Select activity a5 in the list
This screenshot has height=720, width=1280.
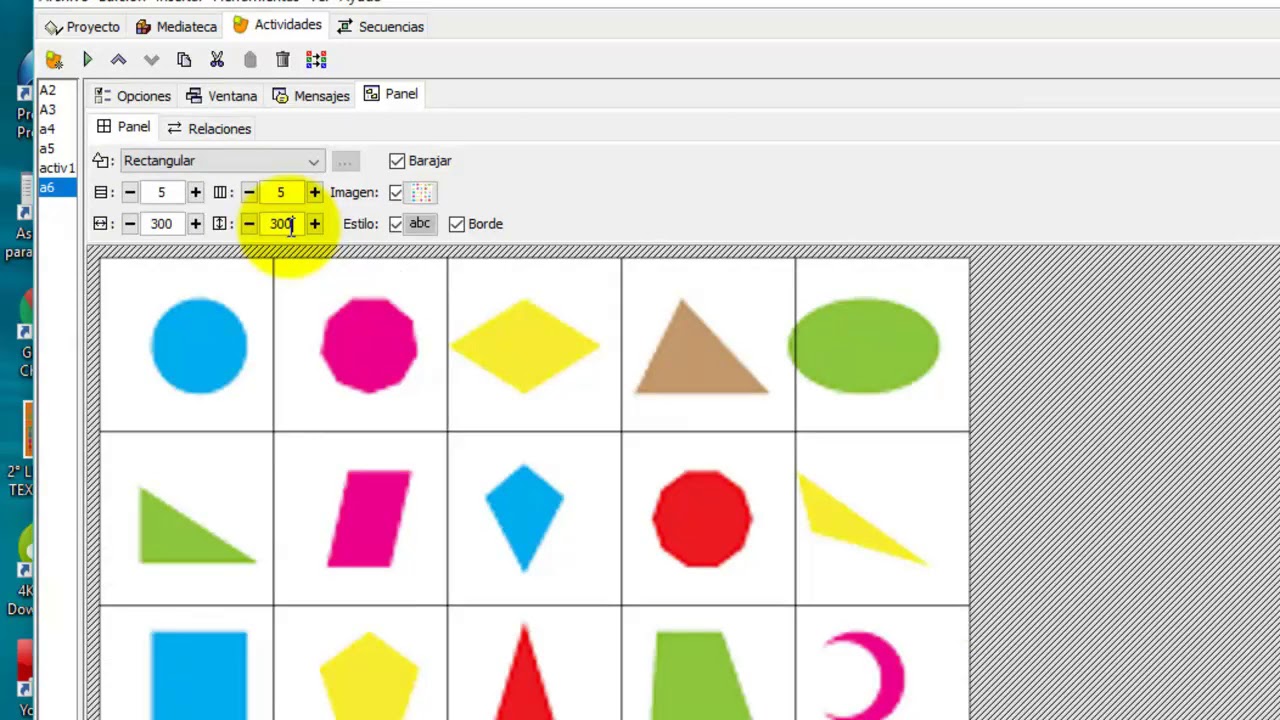click(x=56, y=148)
